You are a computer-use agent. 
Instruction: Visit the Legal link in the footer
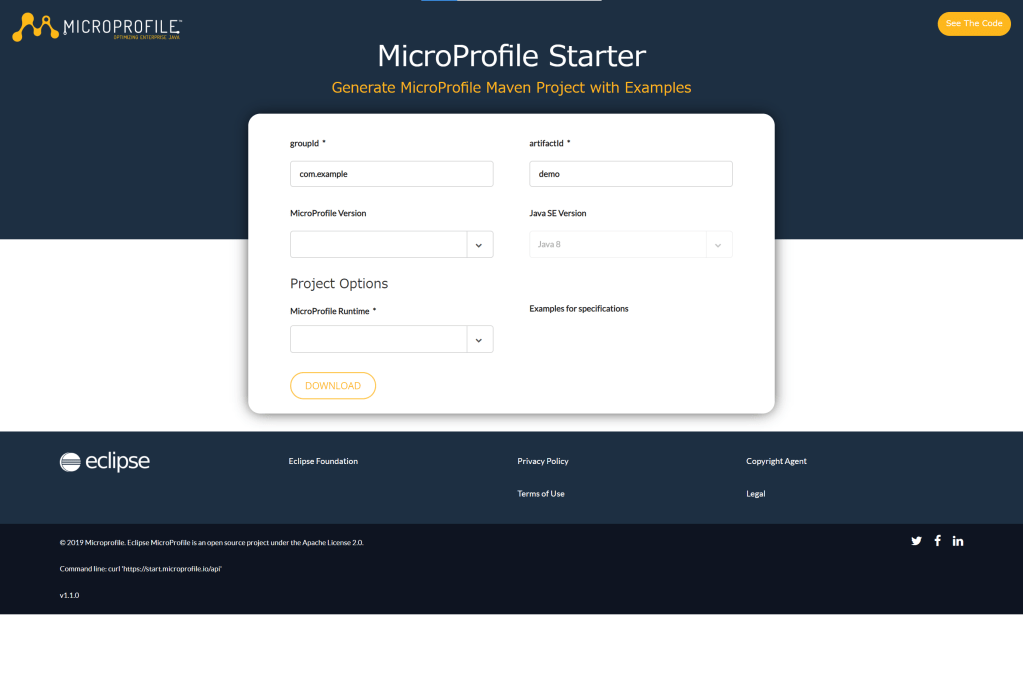pos(756,494)
